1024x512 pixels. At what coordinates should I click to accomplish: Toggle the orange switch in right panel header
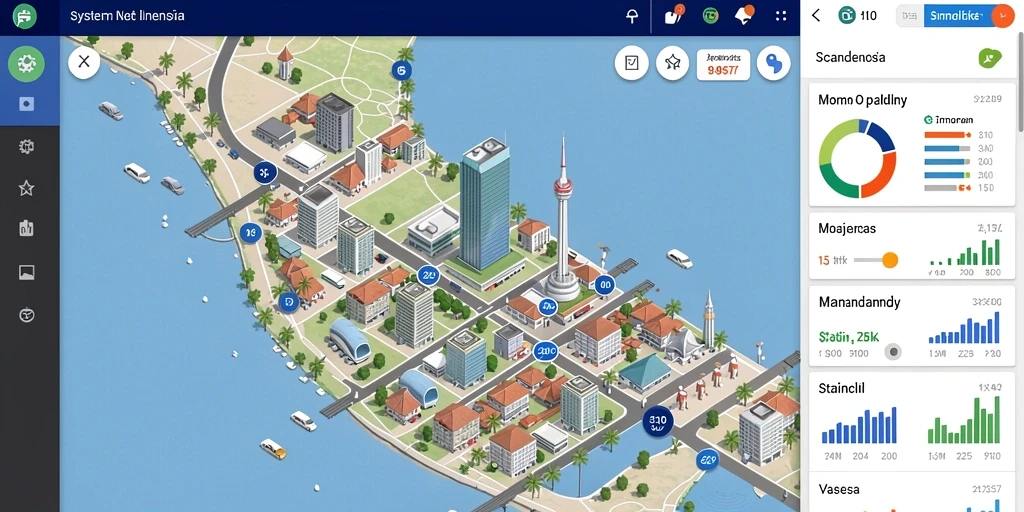click(1002, 16)
